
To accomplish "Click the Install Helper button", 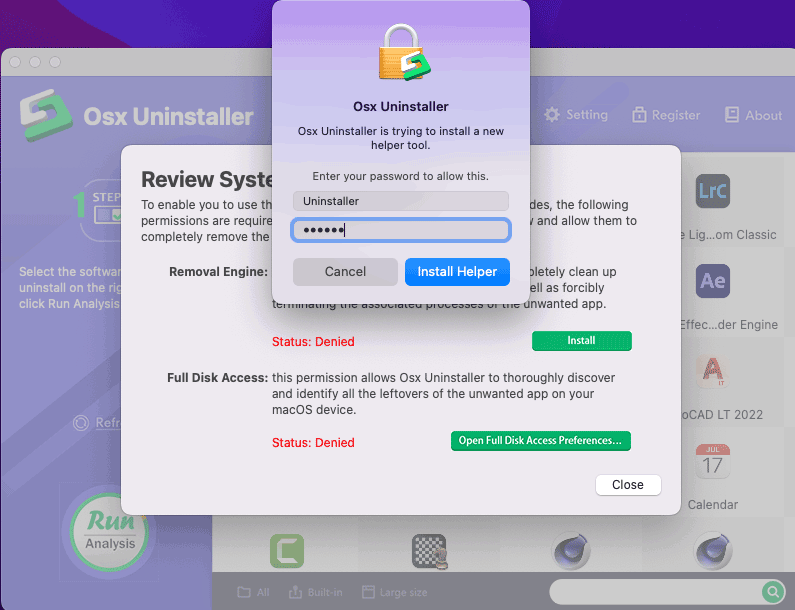I will tap(457, 272).
